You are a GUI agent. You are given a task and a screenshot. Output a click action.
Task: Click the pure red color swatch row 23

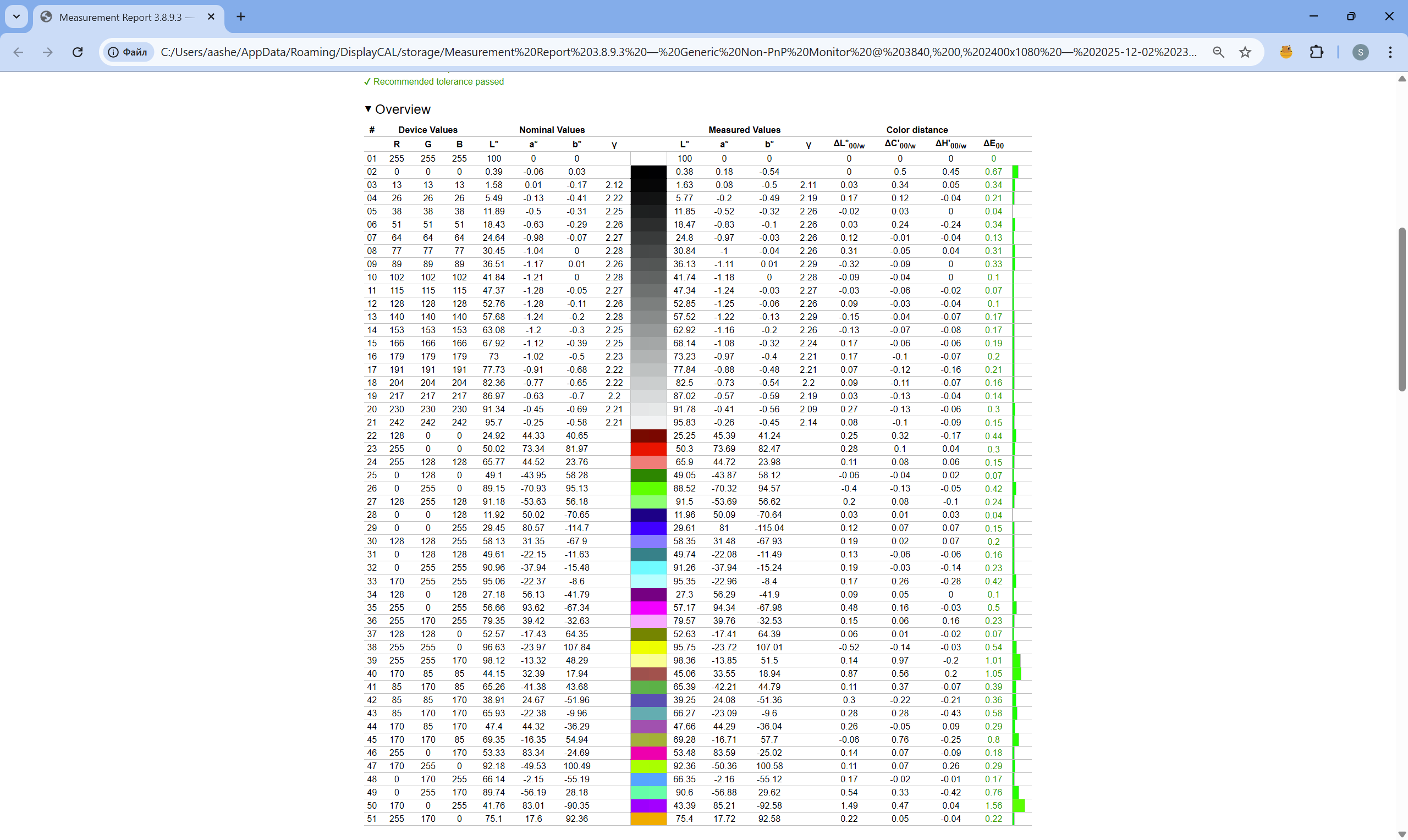(x=648, y=449)
